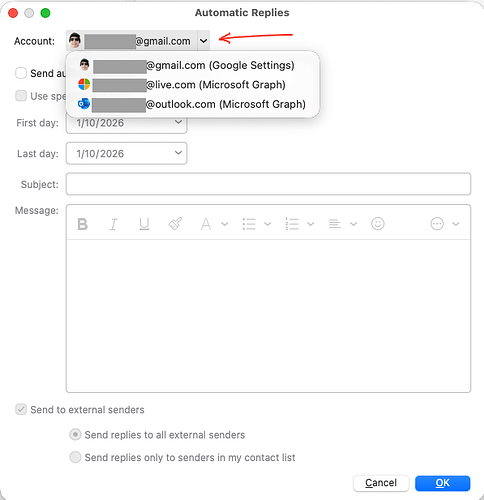Select the highlight brush formatting icon

click(x=175, y=224)
